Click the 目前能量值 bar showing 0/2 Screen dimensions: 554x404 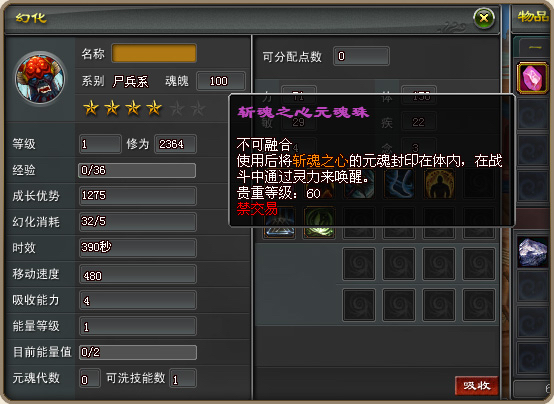(x=137, y=352)
